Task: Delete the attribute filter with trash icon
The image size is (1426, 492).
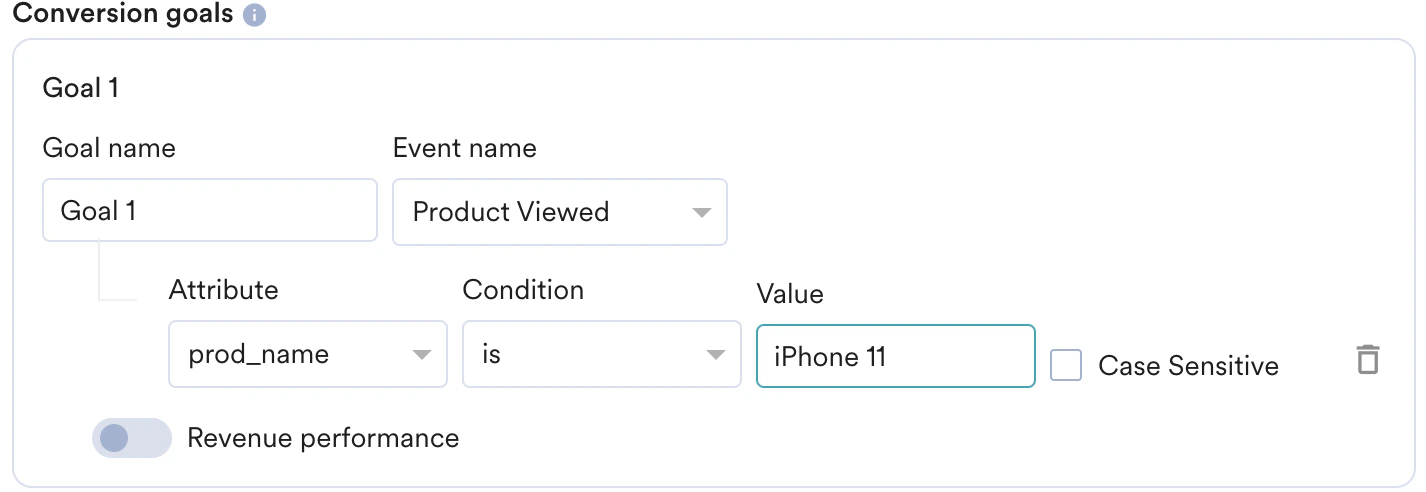Action: 1367,359
